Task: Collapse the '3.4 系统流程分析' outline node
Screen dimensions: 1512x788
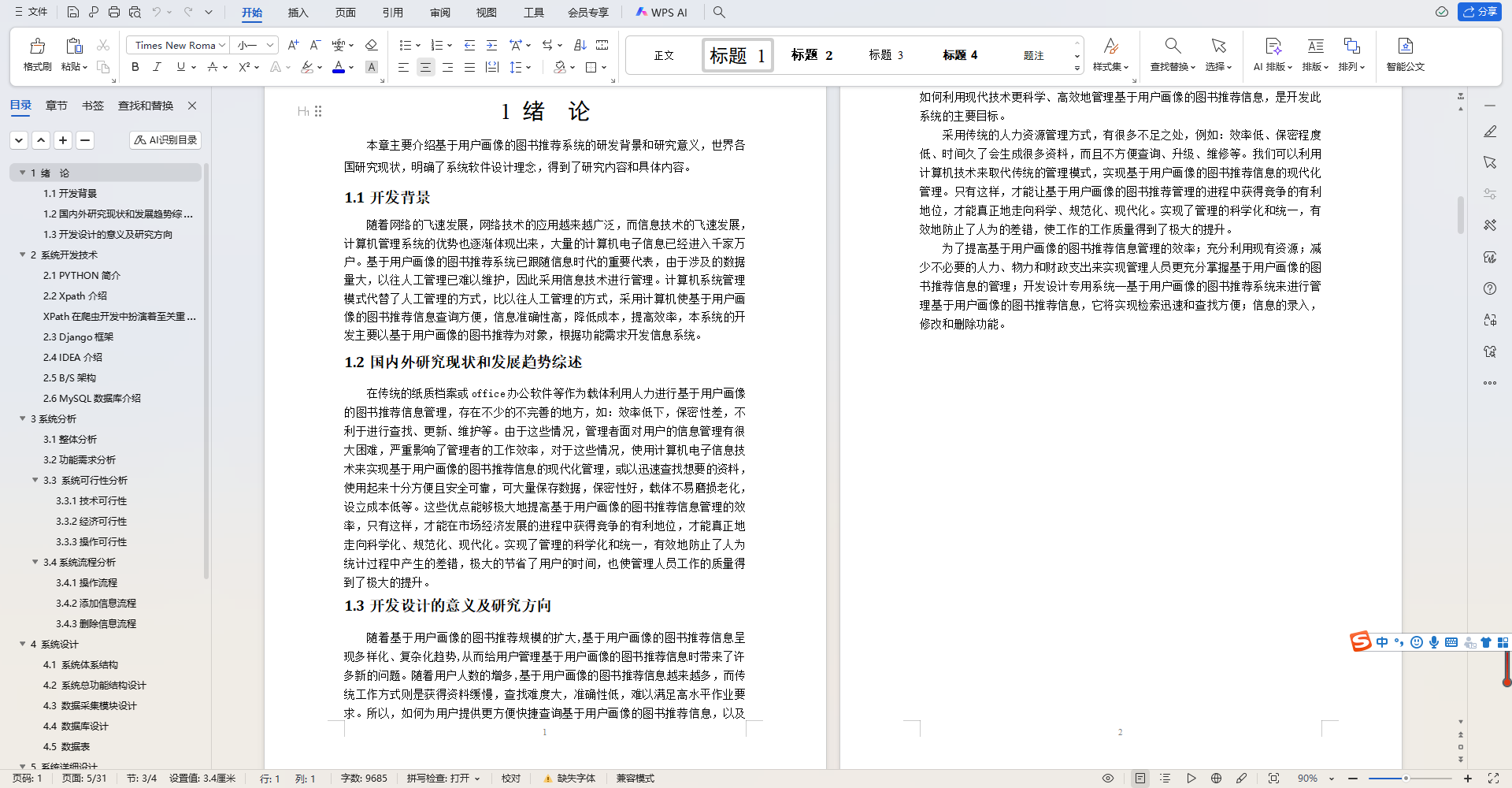Action: [x=35, y=562]
